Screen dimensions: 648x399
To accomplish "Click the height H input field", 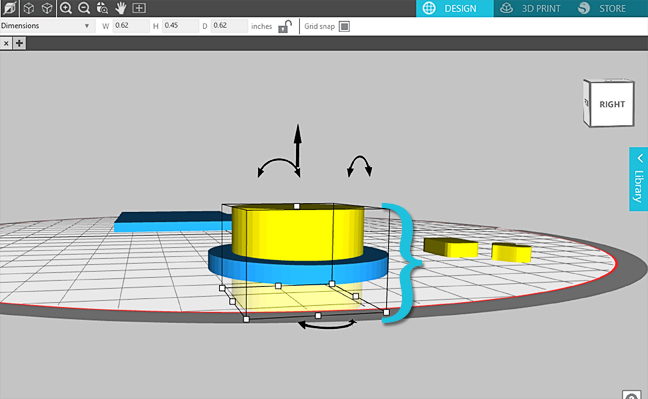I will click(181, 26).
